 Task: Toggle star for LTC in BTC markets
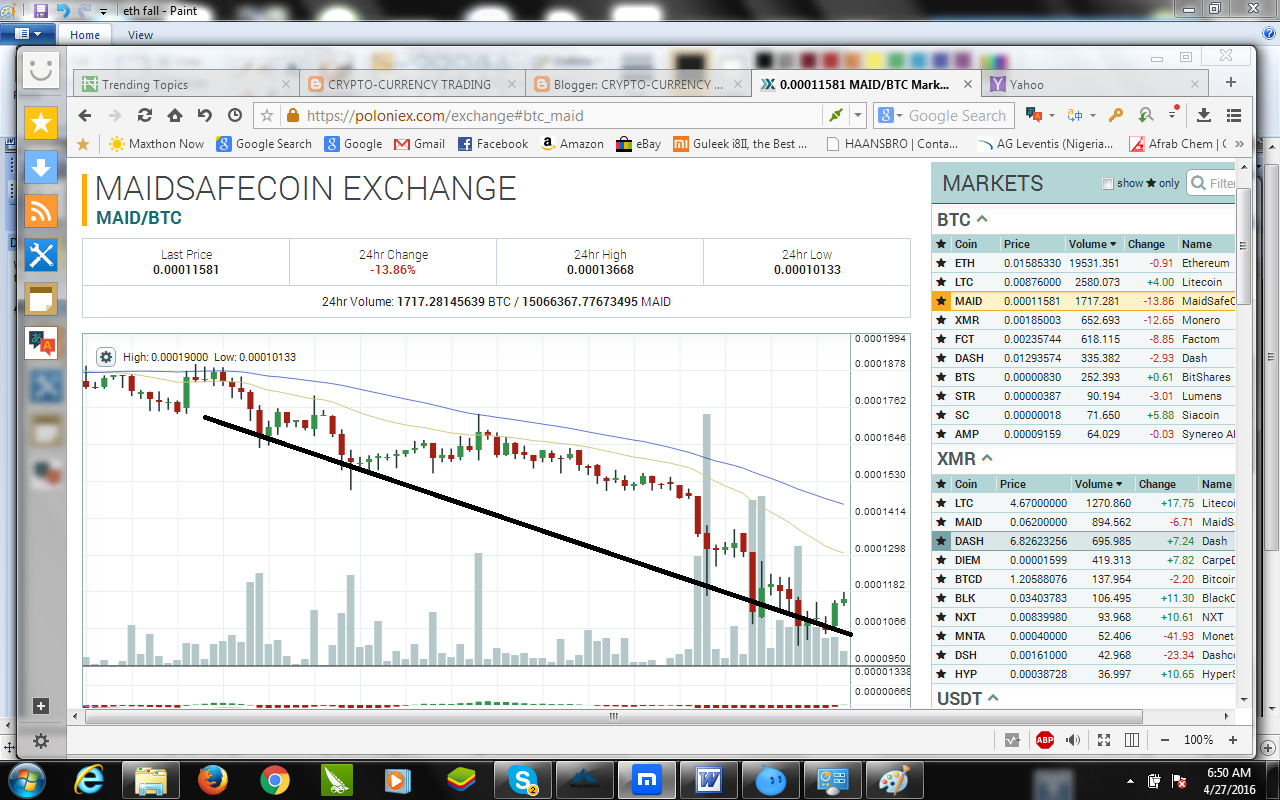(x=941, y=282)
